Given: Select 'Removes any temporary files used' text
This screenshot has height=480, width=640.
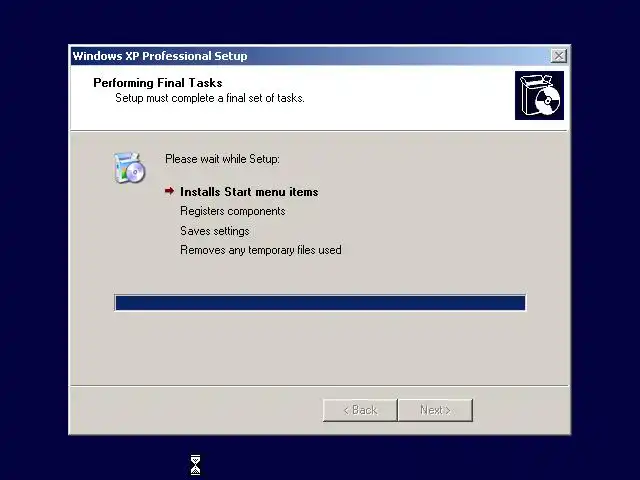Looking at the screenshot, I should 261,250.
